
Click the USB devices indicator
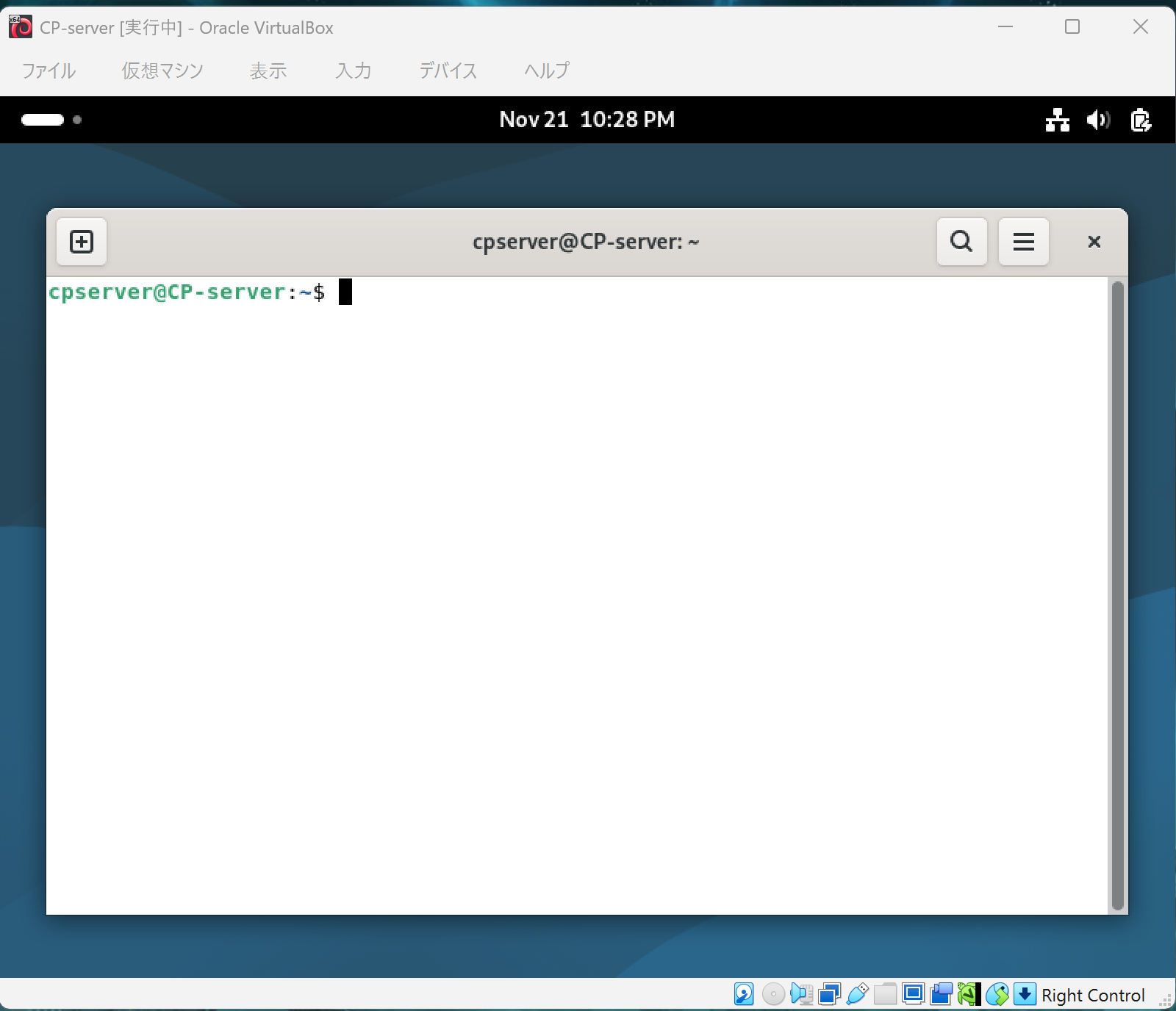(x=857, y=994)
